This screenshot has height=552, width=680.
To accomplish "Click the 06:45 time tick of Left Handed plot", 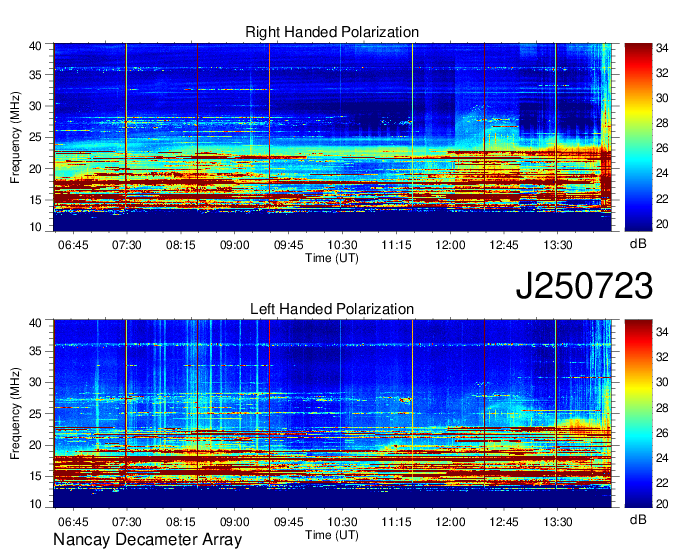I will (73, 522).
